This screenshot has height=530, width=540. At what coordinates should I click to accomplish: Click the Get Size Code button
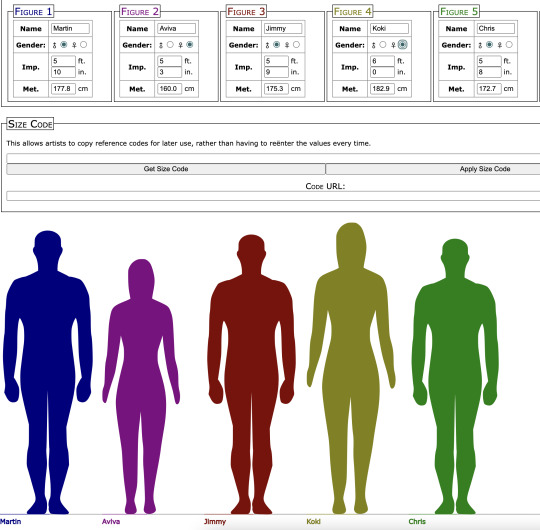tap(166, 169)
